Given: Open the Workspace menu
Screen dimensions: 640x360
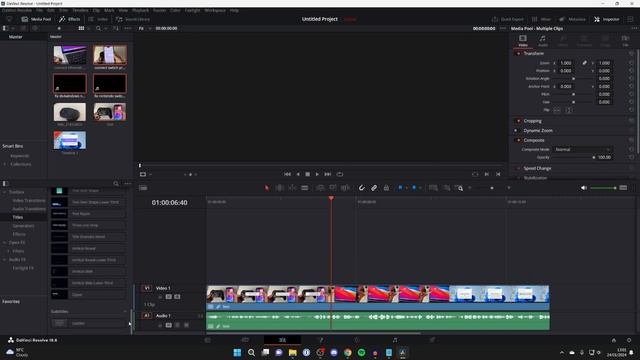Looking at the screenshot, I should pyautogui.click(x=215, y=10).
